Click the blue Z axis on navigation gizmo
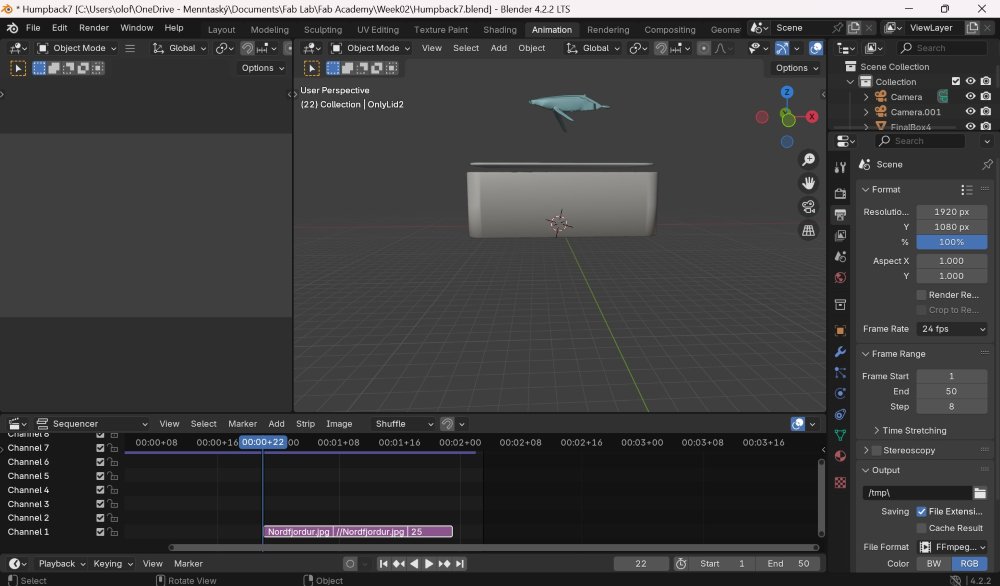This screenshot has height=586, width=1000. click(x=787, y=92)
